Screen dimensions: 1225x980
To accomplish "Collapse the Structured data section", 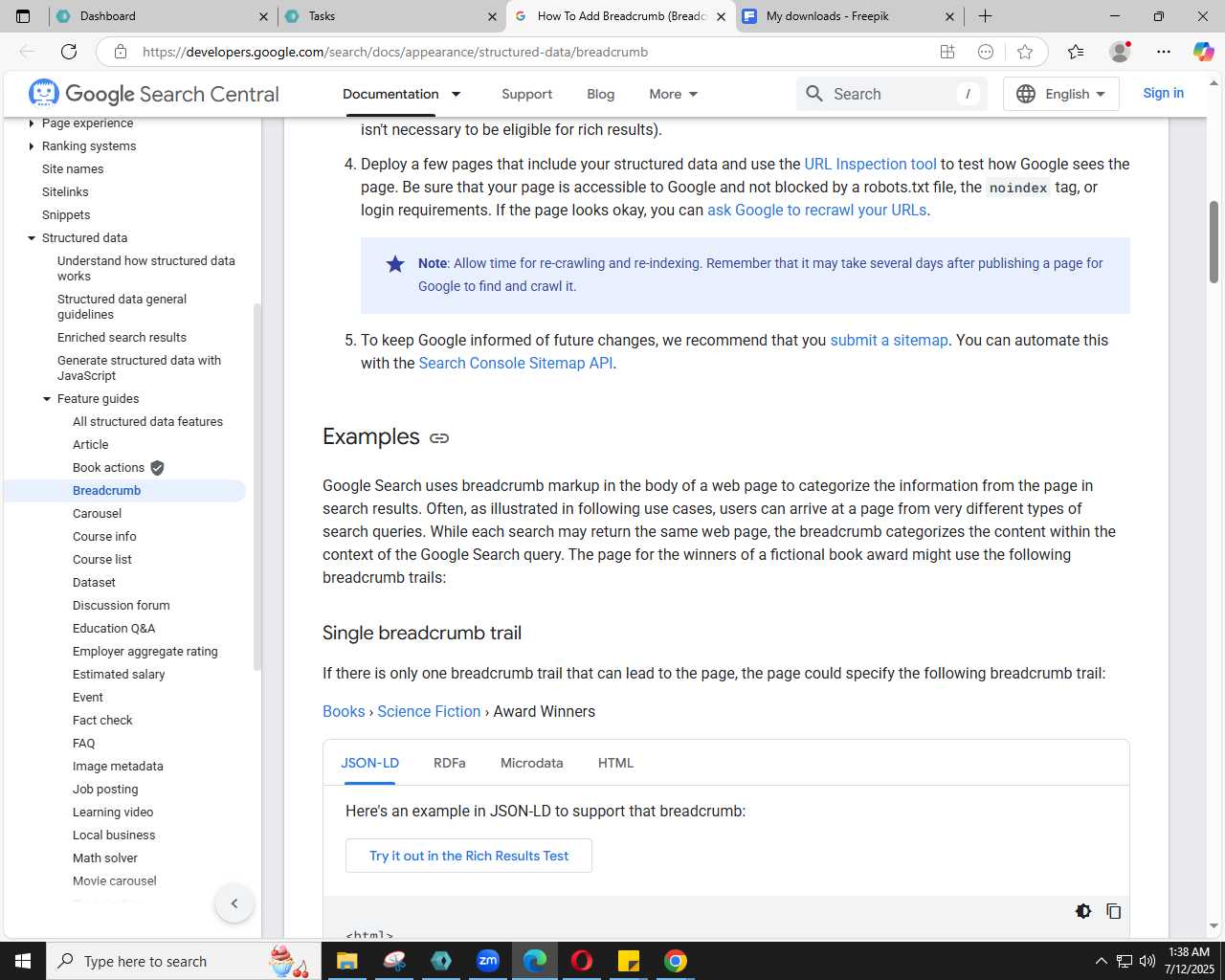I will (x=32, y=238).
